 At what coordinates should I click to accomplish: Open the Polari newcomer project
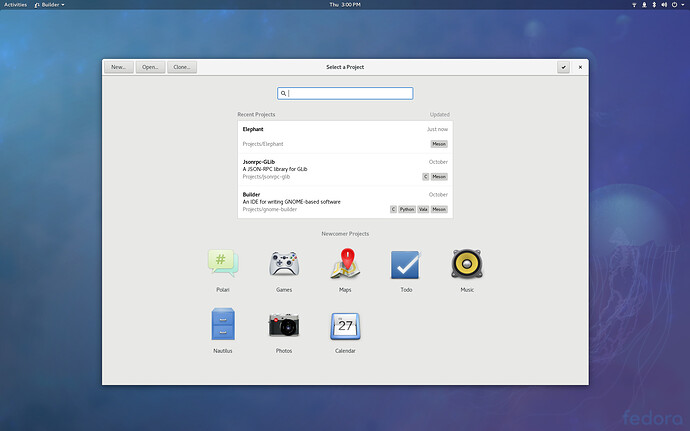click(223, 264)
